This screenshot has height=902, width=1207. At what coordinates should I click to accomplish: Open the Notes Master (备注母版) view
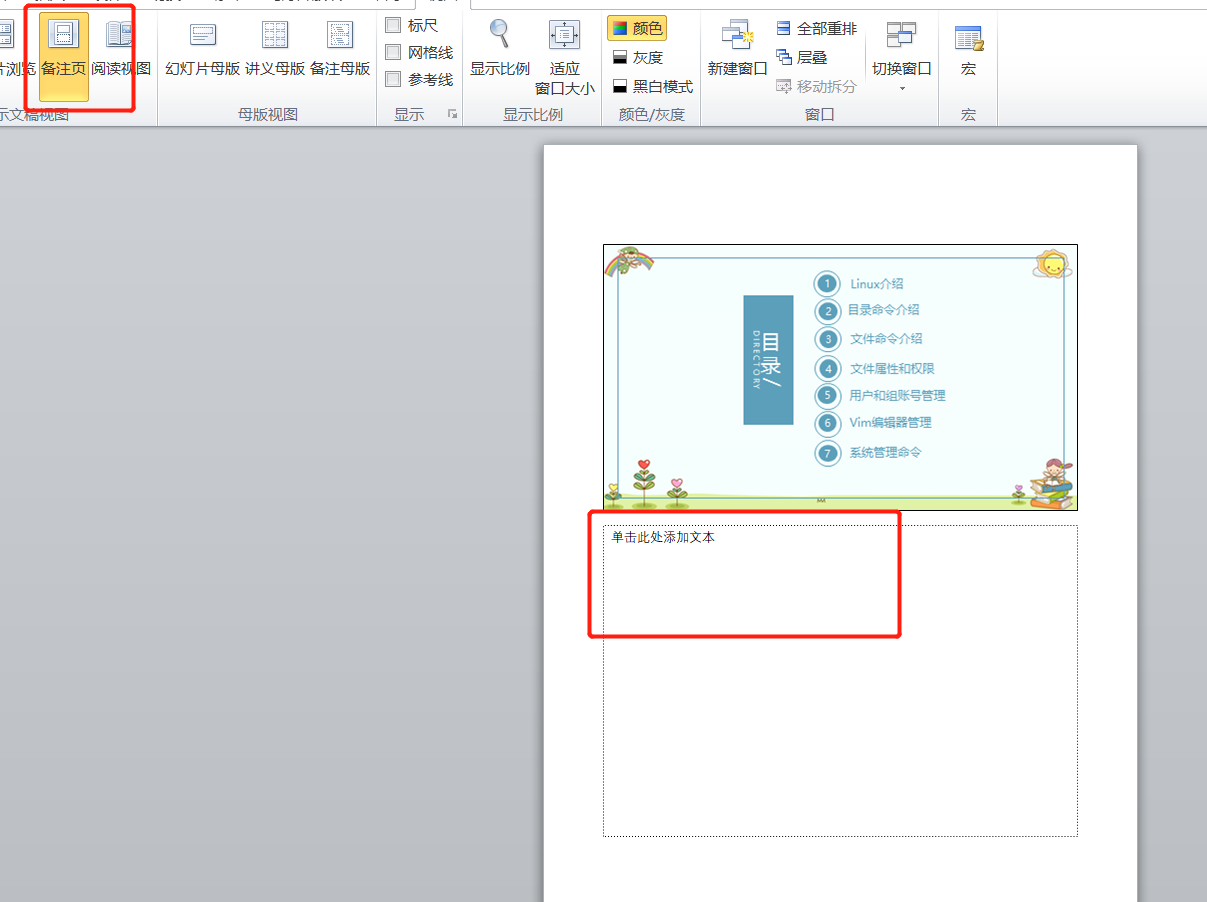[x=340, y=52]
